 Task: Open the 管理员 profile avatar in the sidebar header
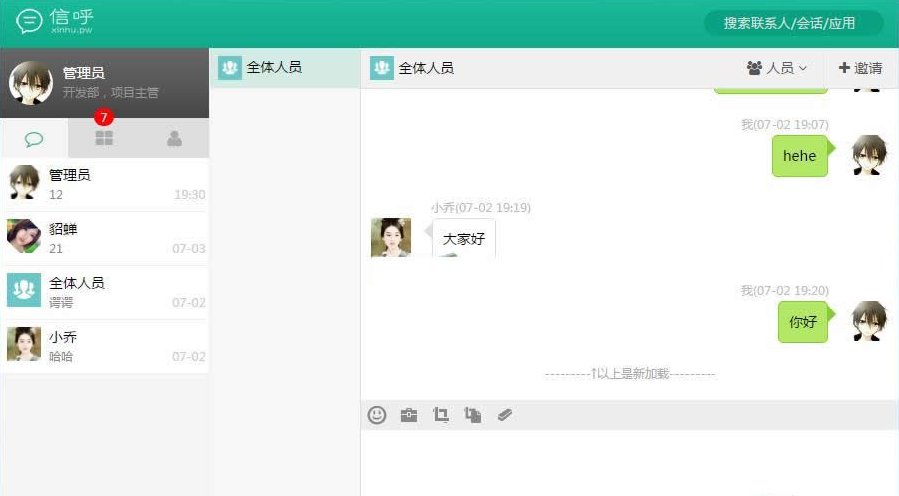(31, 83)
